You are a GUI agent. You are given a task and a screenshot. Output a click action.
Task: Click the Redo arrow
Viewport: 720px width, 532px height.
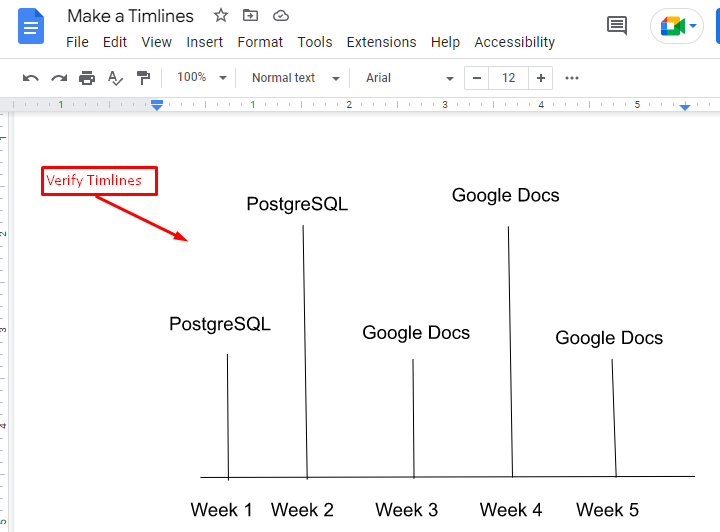[x=59, y=78]
